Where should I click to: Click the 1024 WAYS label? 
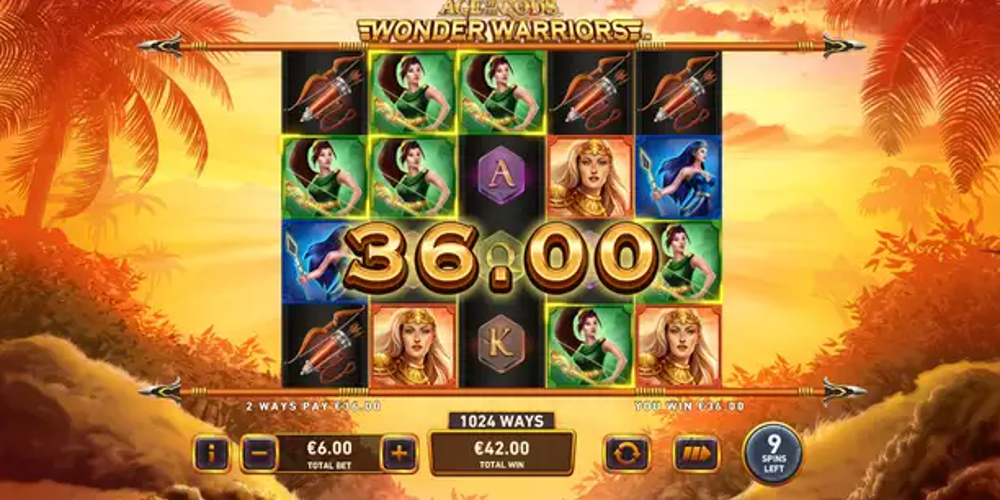(502, 421)
